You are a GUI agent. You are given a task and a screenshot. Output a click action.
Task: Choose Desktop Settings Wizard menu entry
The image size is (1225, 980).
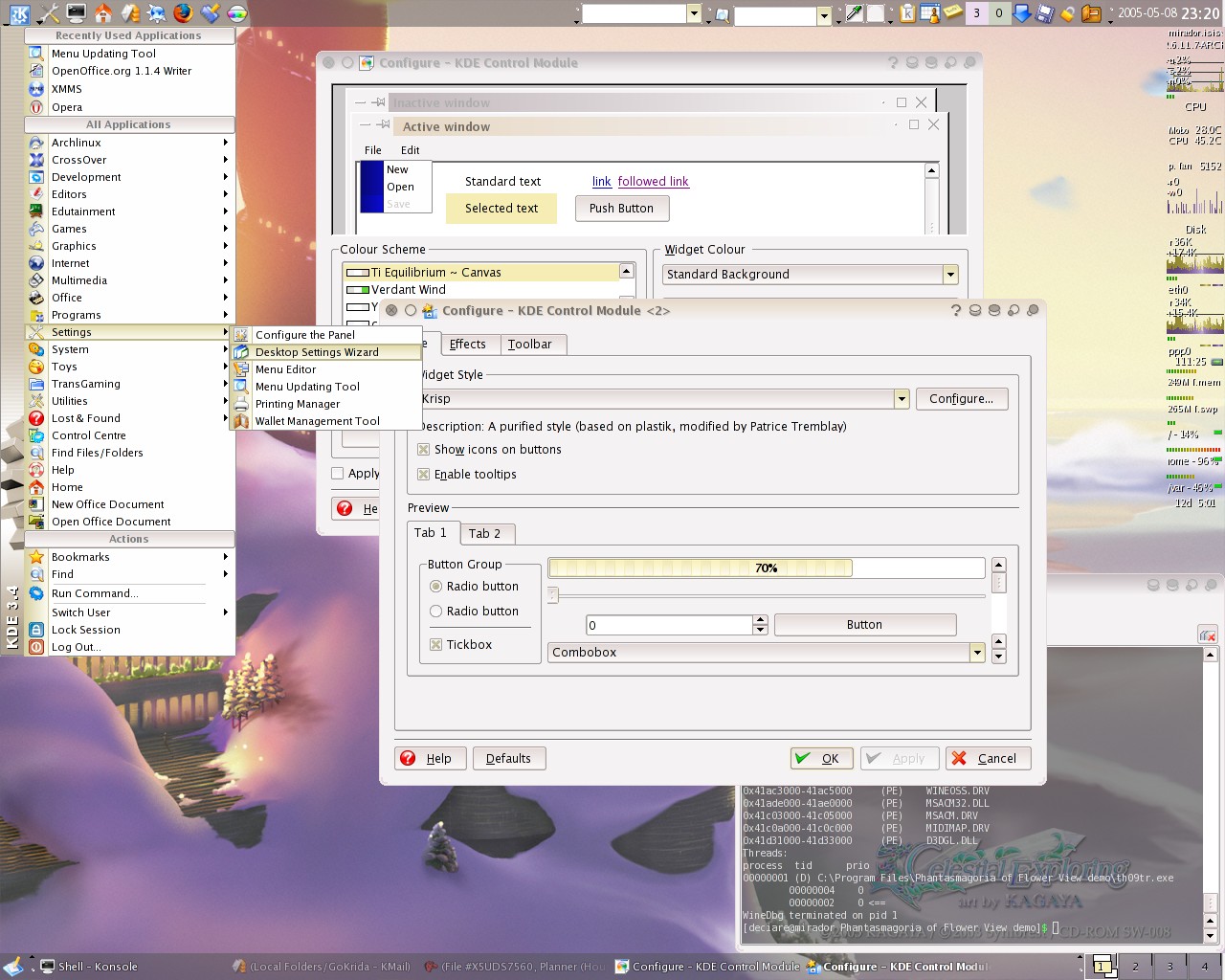(x=326, y=352)
